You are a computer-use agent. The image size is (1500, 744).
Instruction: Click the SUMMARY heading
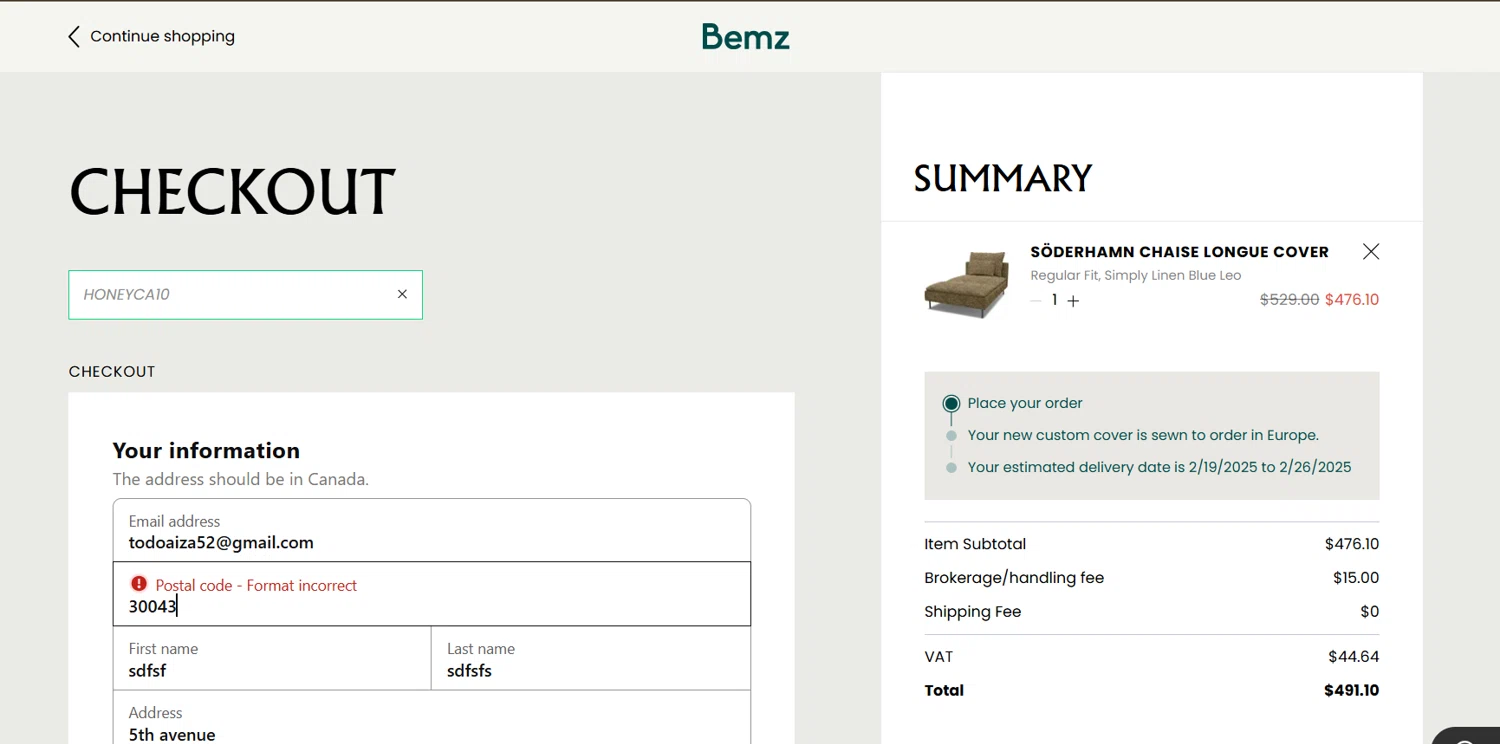[x=1003, y=178]
